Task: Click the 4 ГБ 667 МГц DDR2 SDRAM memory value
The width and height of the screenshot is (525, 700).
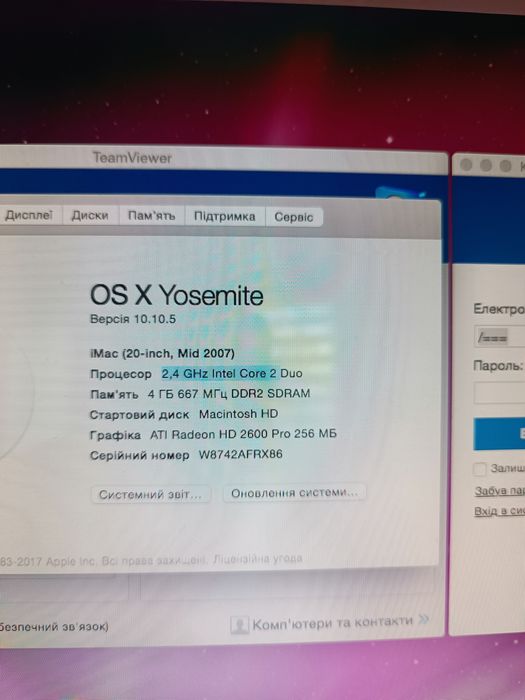Action: [229, 394]
